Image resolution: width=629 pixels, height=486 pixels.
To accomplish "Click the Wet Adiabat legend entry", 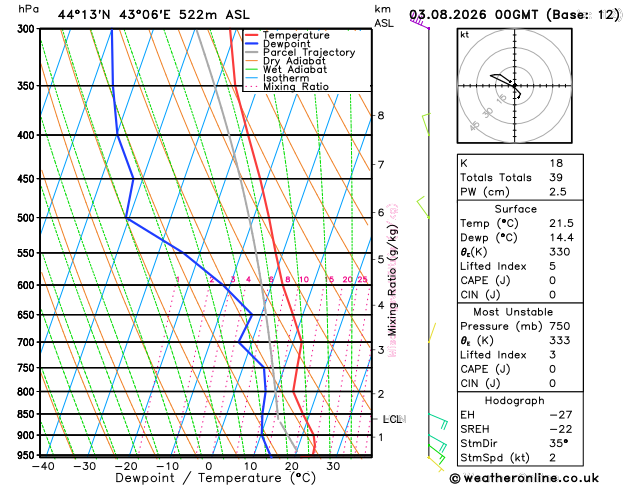I will tap(295, 69).
